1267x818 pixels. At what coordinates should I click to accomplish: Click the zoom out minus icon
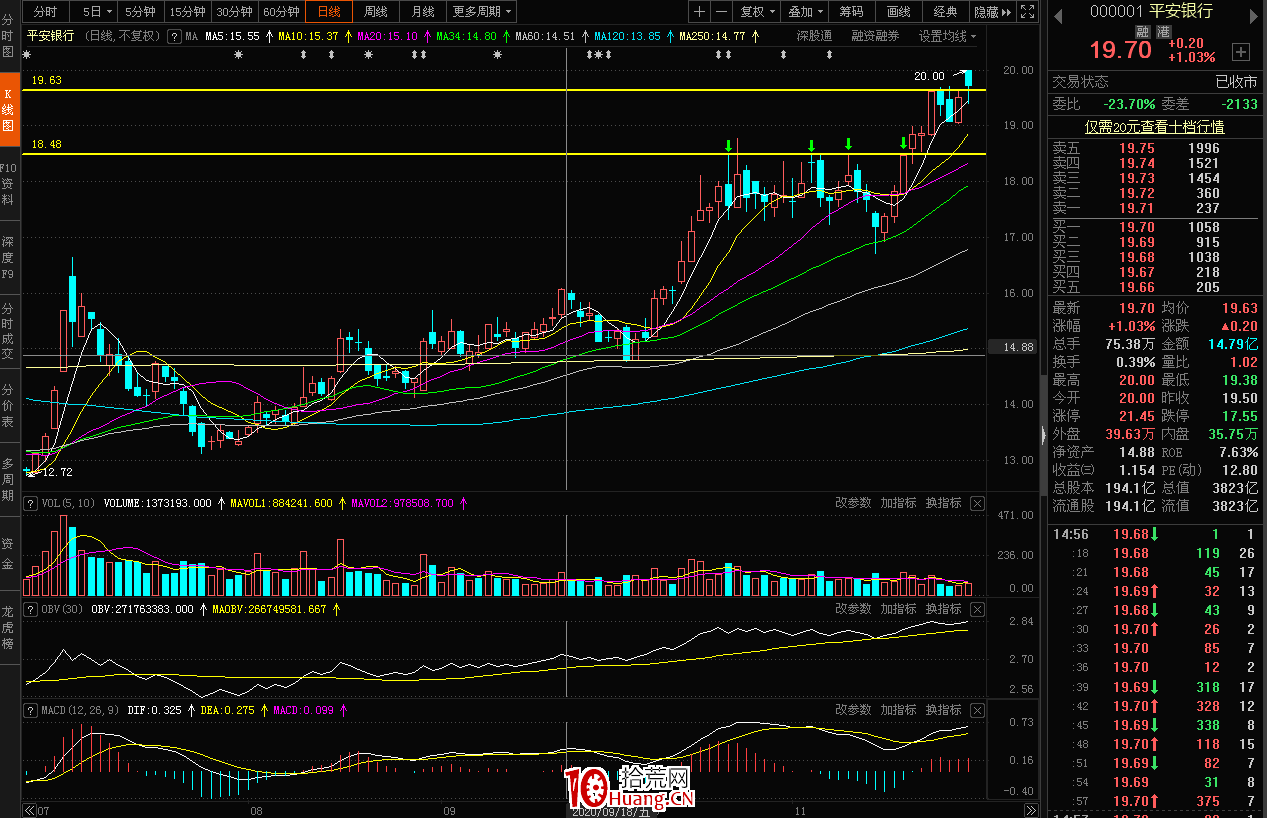tap(720, 11)
